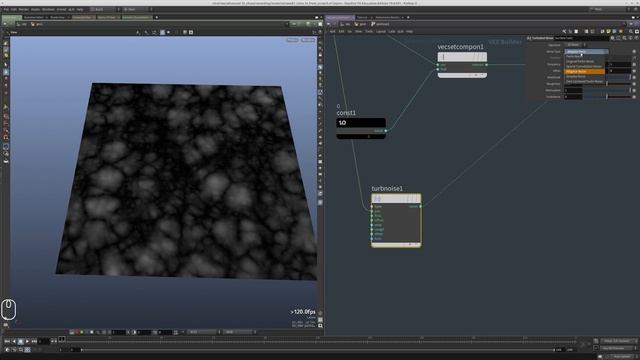Viewport: 640px width, 360px height.
Task: Click the Attenuation slider track
Action: click(607, 90)
